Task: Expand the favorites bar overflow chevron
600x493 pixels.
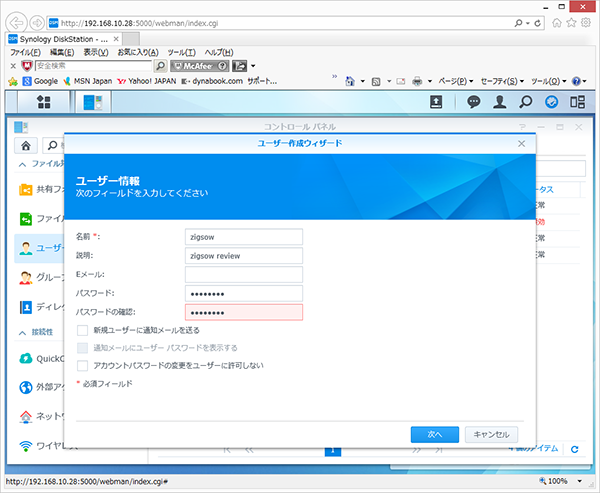Action: tap(334, 77)
